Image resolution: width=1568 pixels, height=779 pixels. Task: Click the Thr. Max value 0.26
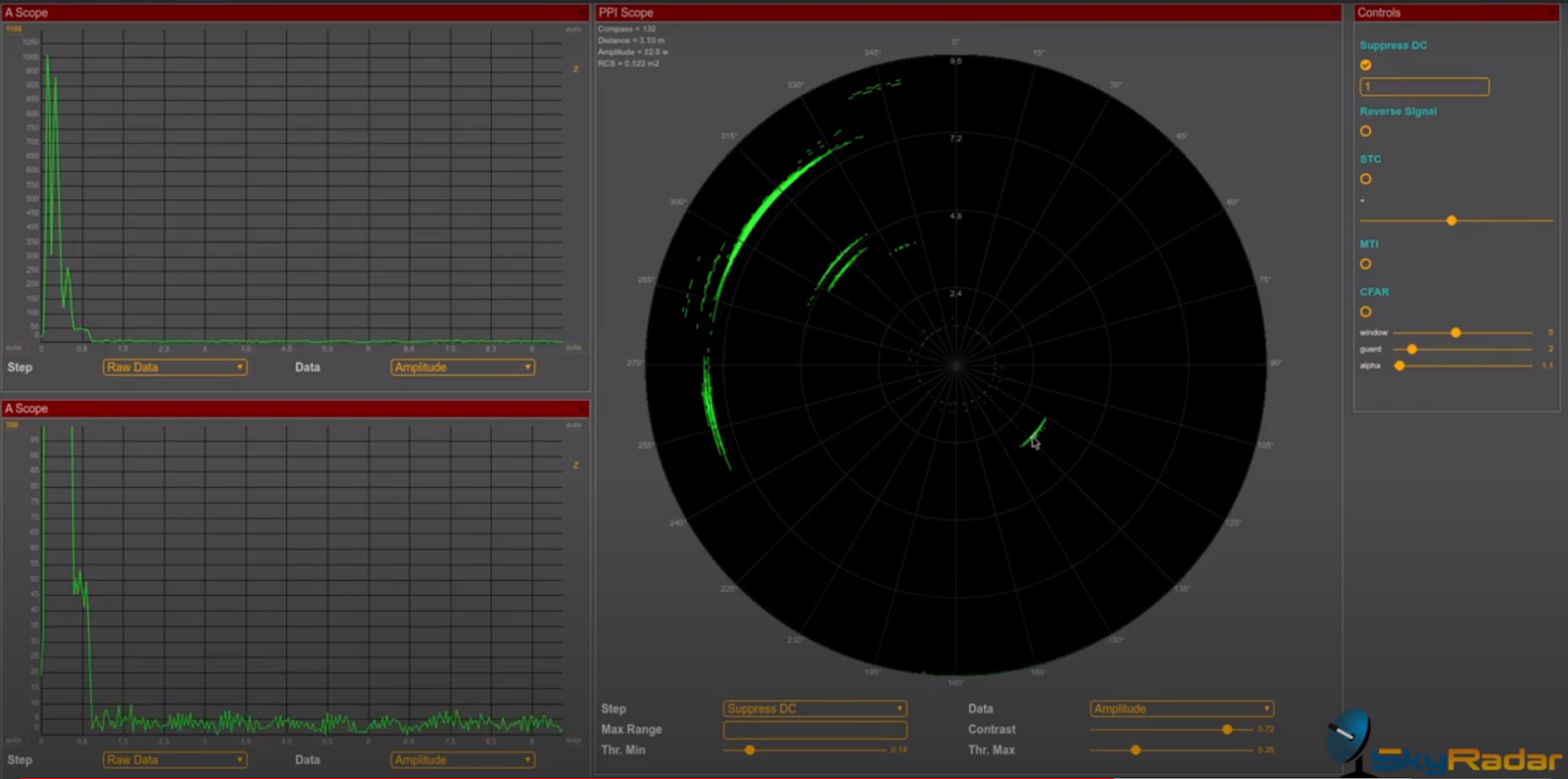pos(1266,751)
